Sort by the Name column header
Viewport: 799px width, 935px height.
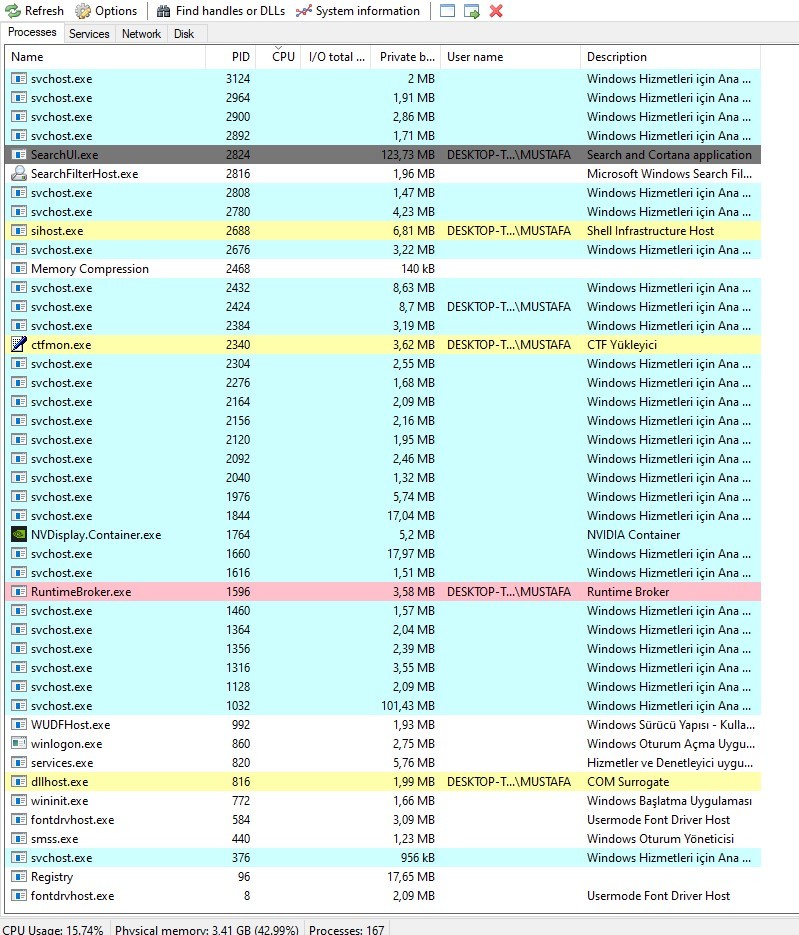click(105, 57)
